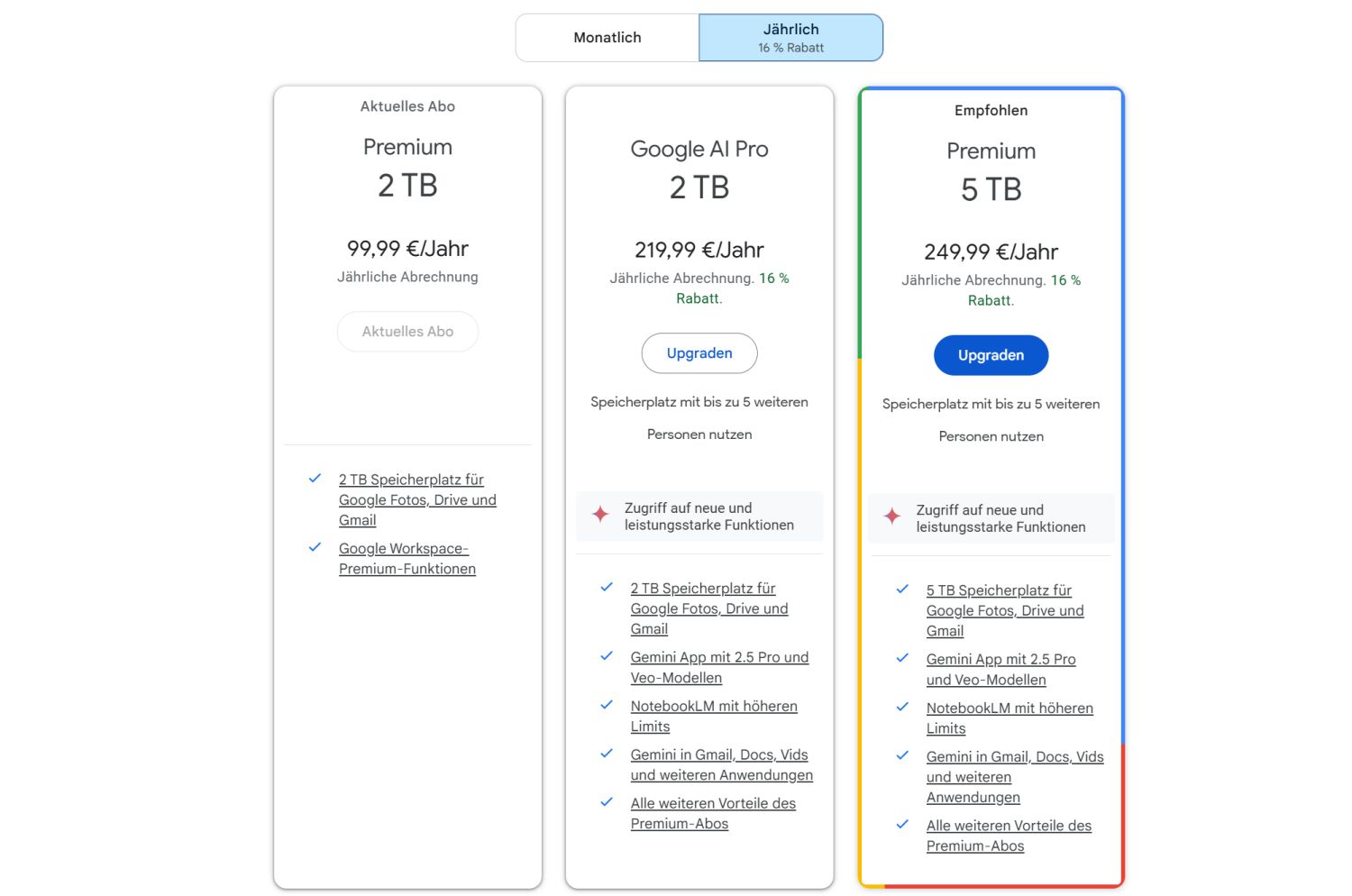
Task: Click sparkle icon in Premium 5 TB card
Action: coord(891,517)
